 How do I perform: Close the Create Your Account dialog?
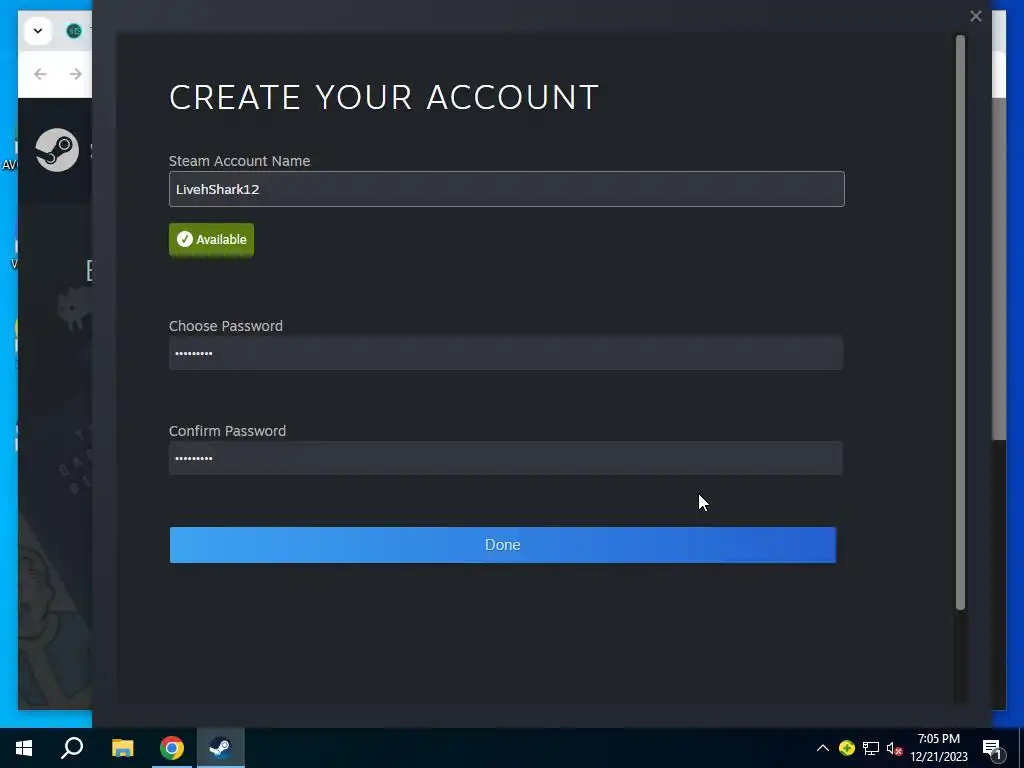976,16
